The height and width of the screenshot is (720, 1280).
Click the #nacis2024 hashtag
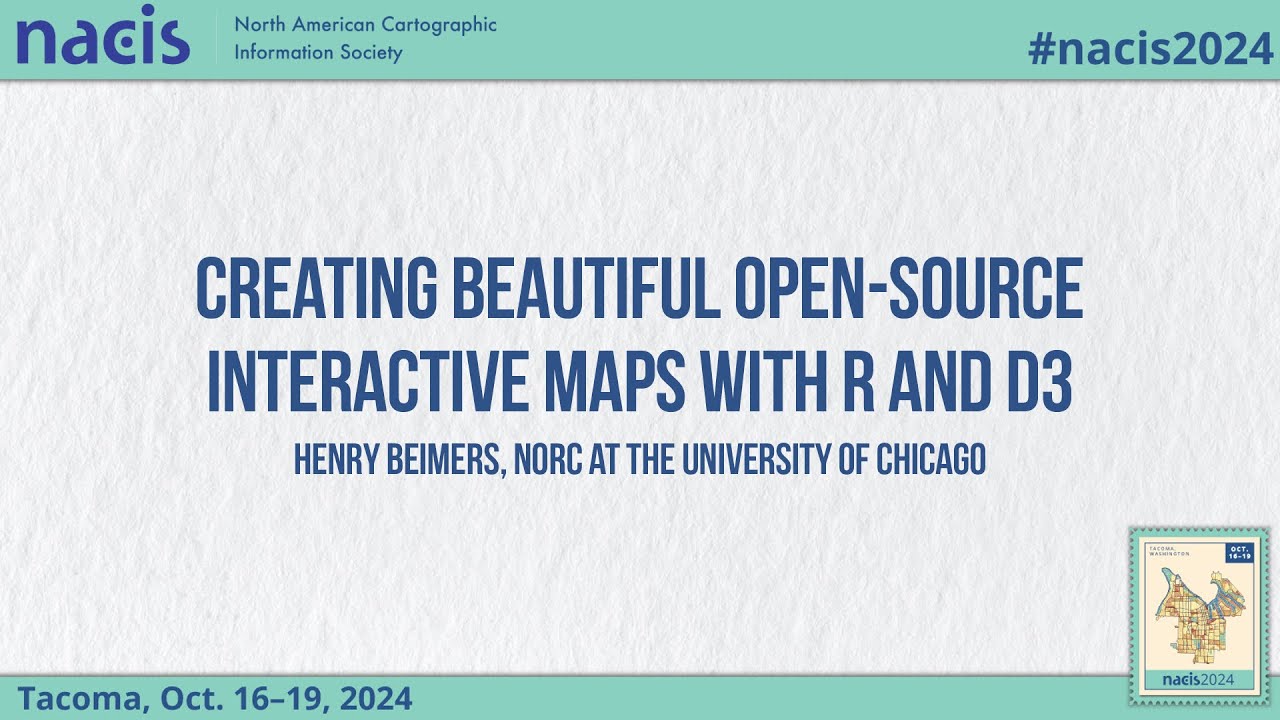coord(1150,49)
